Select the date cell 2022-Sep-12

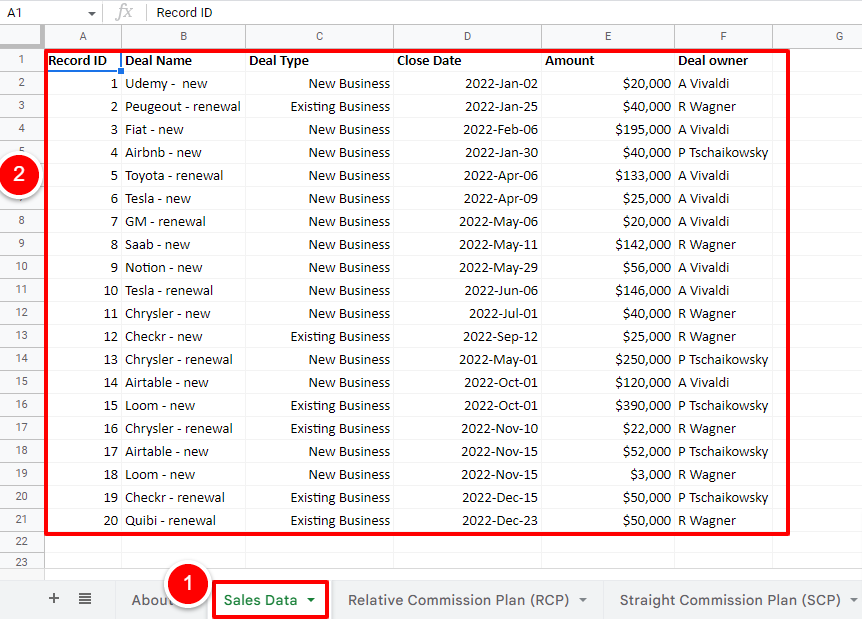[x=467, y=336]
